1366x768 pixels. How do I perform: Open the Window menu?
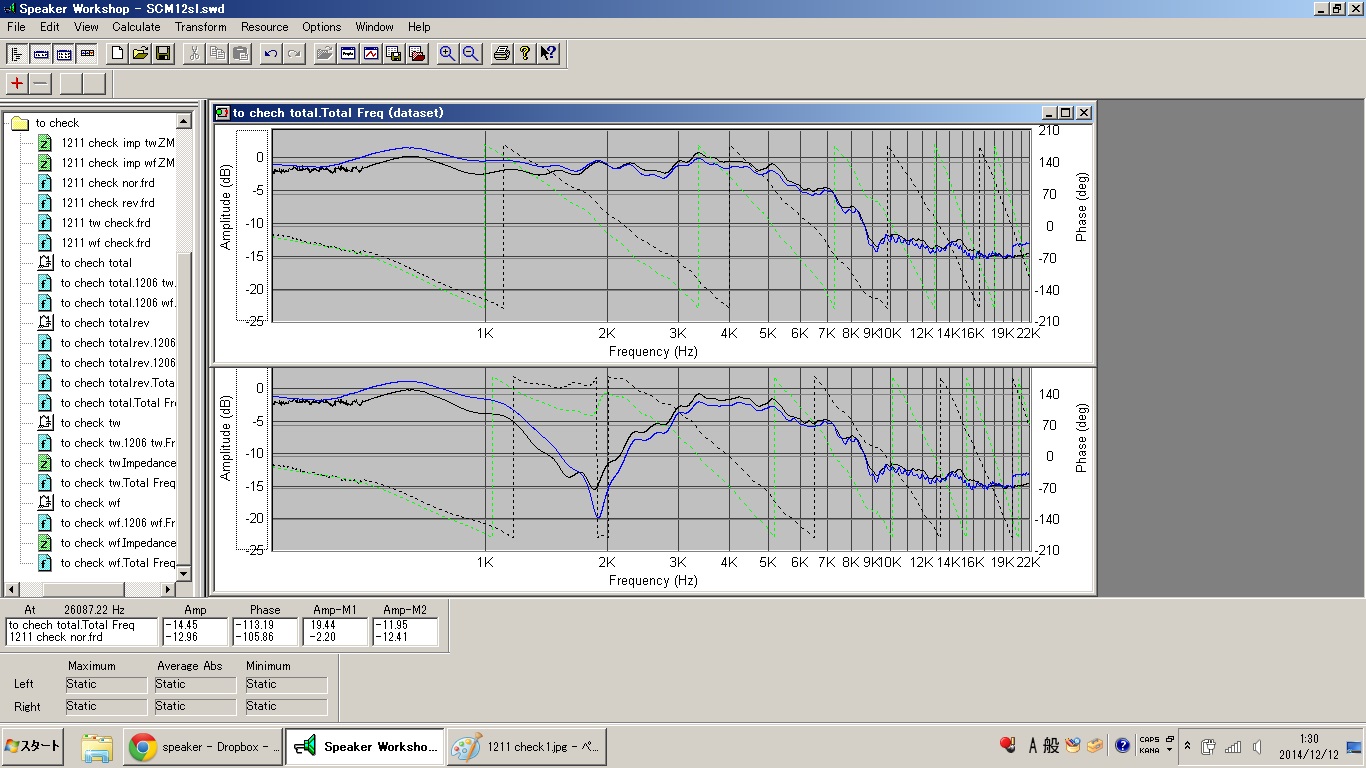point(374,27)
